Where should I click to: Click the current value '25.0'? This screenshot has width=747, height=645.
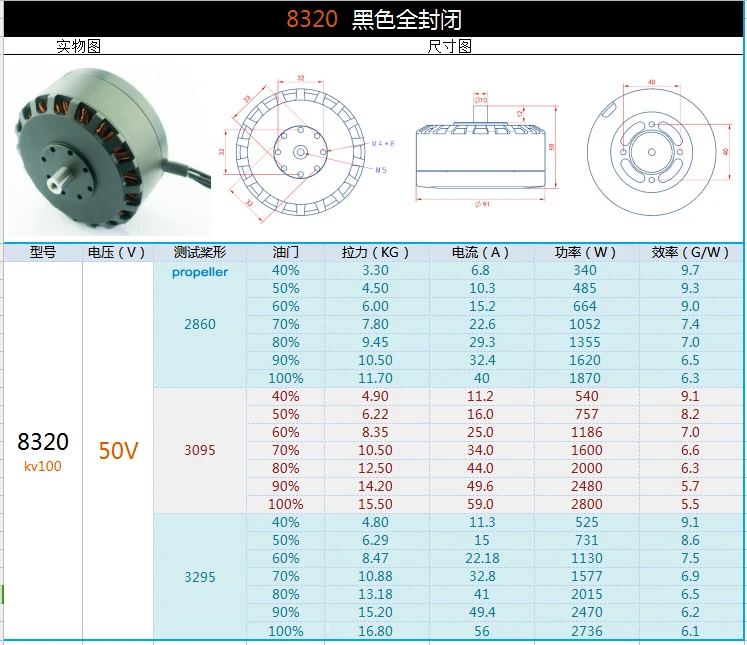click(x=480, y=433)
